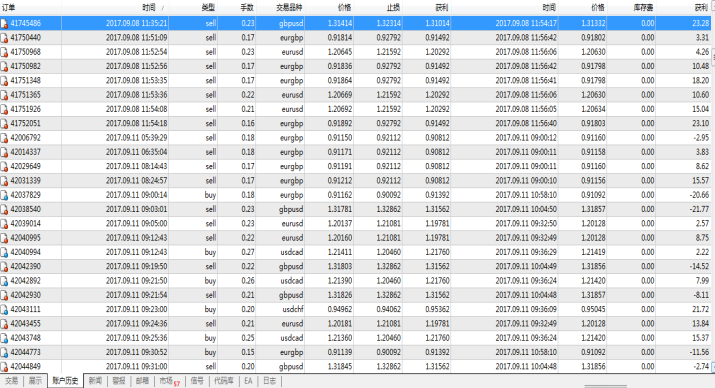This screenshot has width=715, height=388.
Task: Click the buy order icon for 42044773
Action: click(4, 353)
